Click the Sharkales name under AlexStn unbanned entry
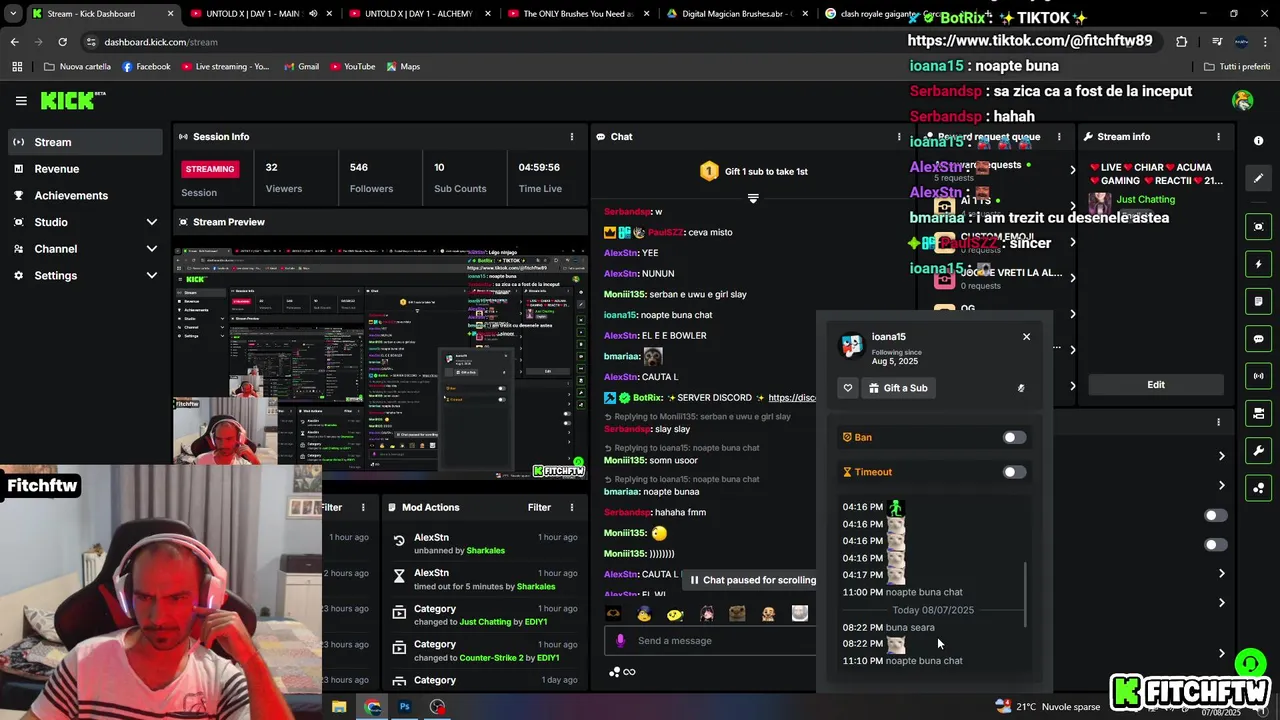This screenshot has width=1280, height=720. 485,551
